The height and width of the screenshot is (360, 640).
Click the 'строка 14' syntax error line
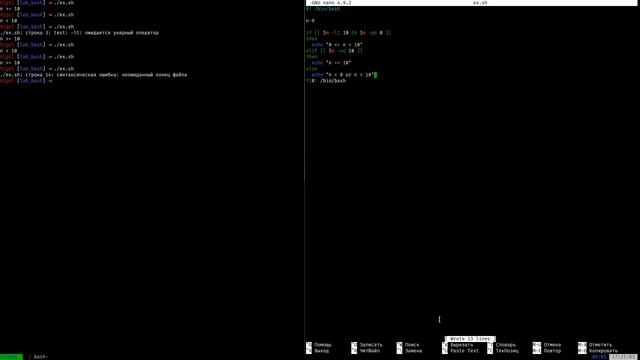point(93,75)
